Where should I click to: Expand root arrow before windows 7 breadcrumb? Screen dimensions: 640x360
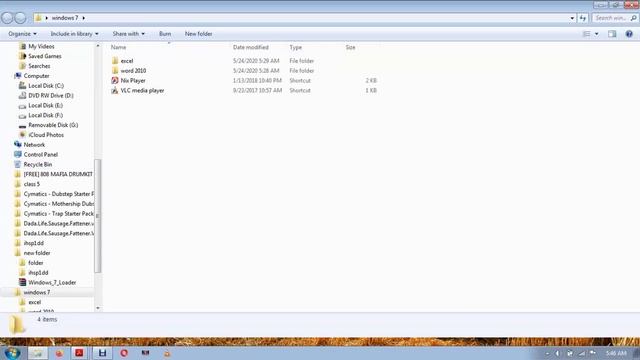pos(47,18)
